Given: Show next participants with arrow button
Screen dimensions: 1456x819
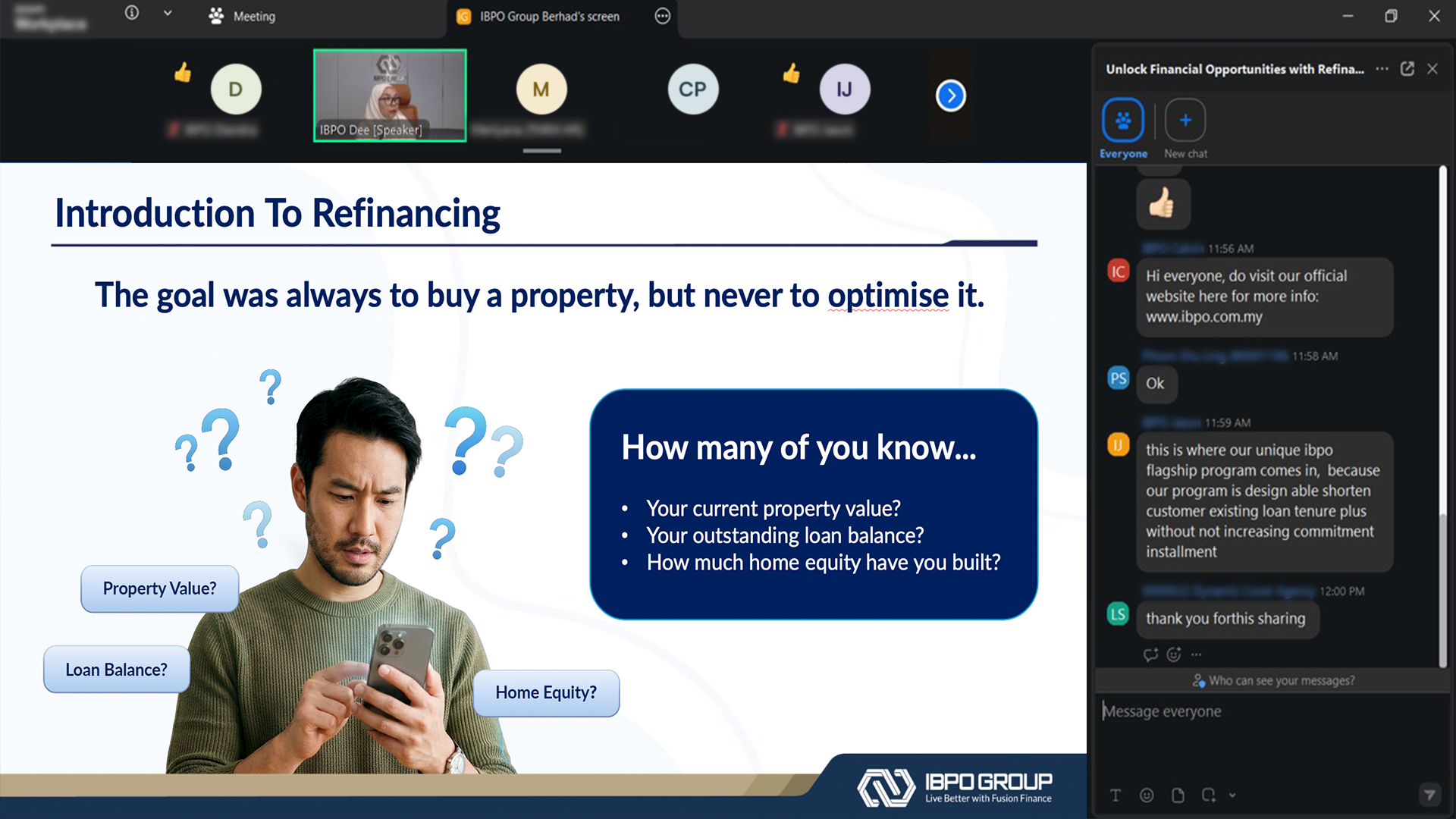Looking at the screenshot, I should [950, 96].
